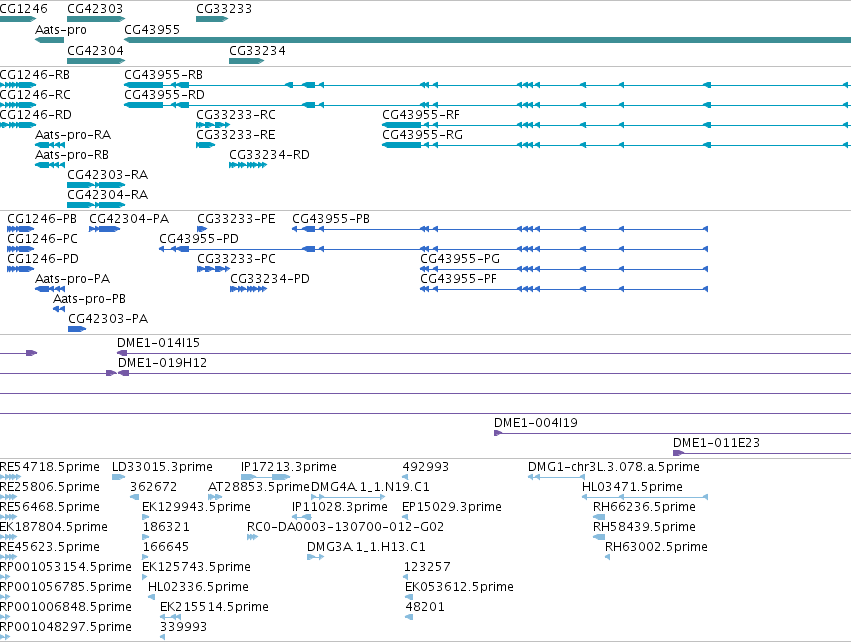Viewport: 851px width, 642px height.
Task: Click the CG42304 gene label
Action: click(x=96, y=50)
